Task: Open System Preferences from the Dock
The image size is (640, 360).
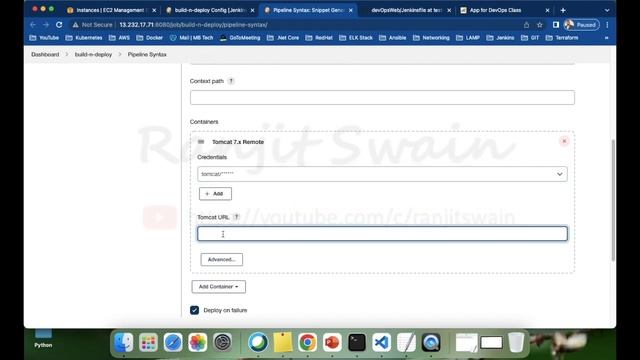Action: point(222,342)
